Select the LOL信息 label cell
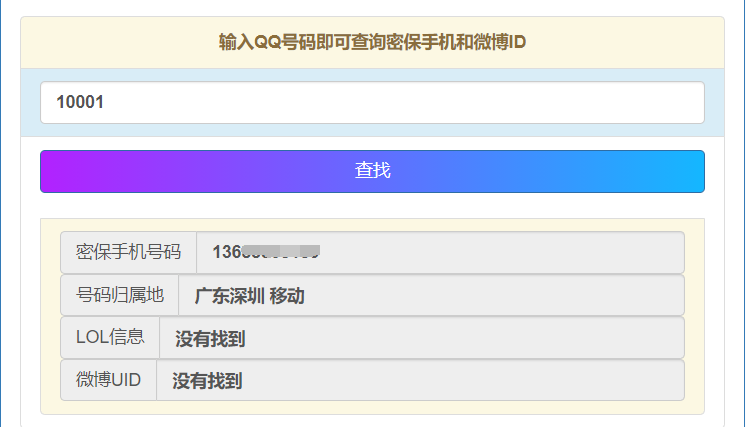 pos(110,337)
